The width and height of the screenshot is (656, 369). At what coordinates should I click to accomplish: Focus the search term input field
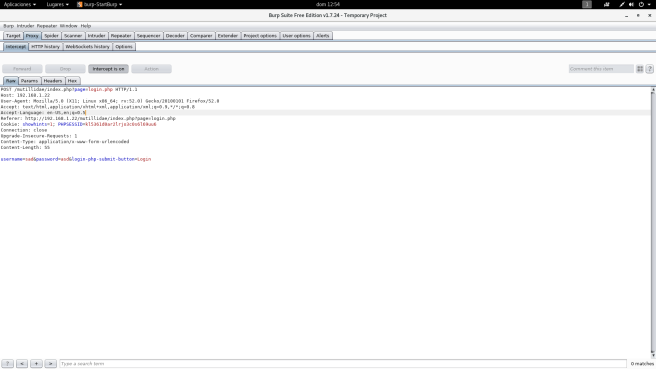[x=343, y=364]
